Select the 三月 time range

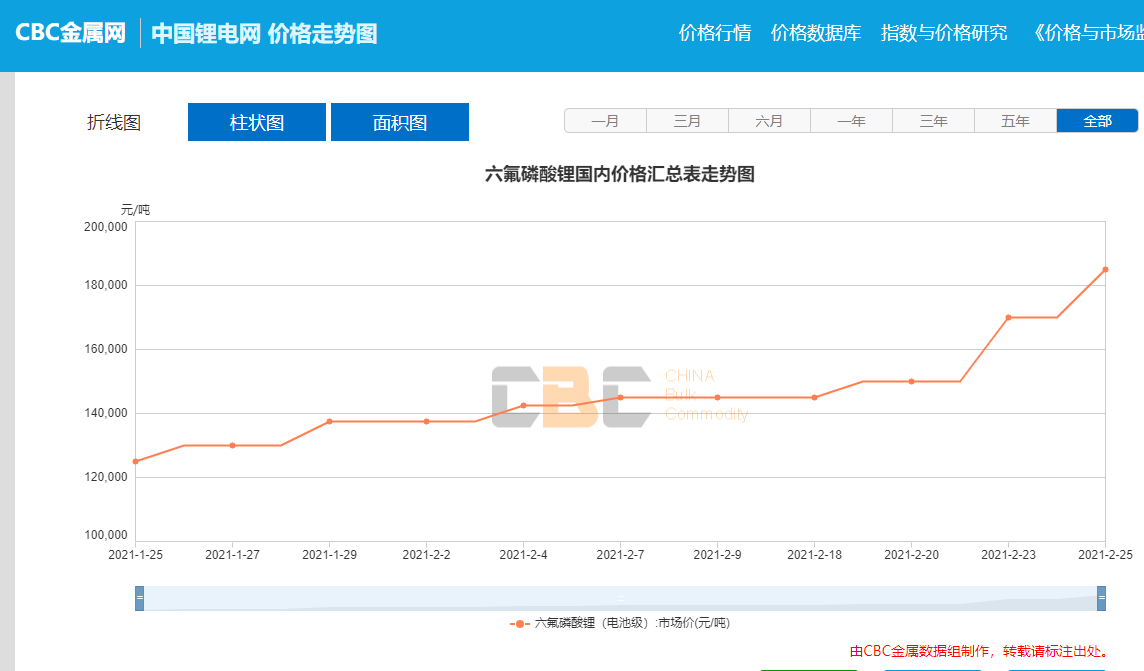(687, 120)
